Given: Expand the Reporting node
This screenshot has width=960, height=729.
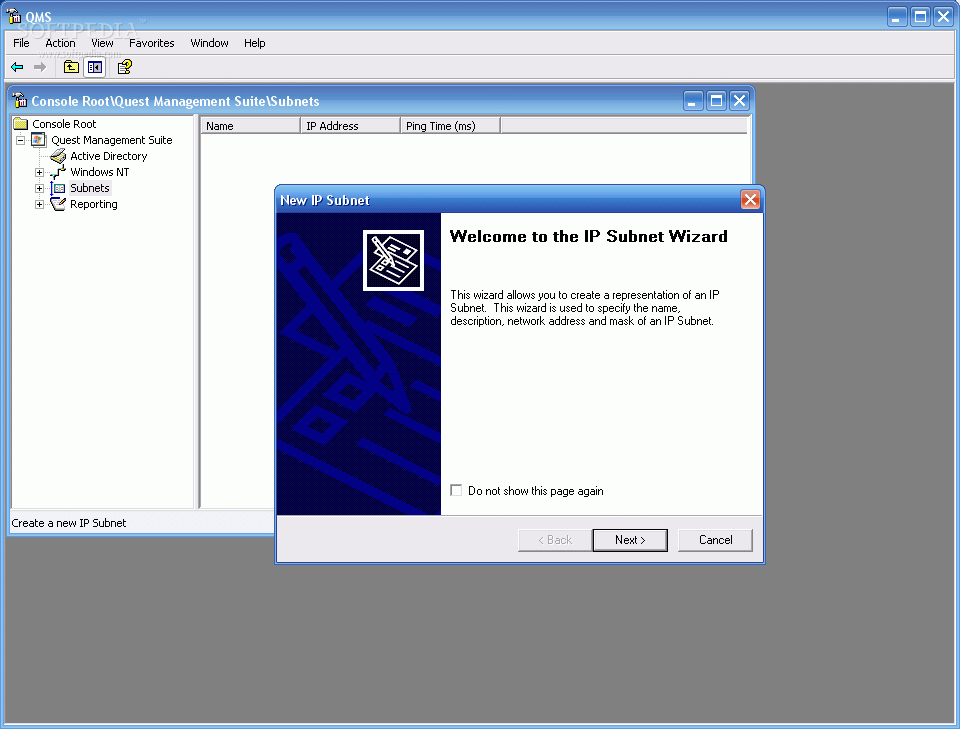Looking at the screenshot, I should click(x=39, y=204).
